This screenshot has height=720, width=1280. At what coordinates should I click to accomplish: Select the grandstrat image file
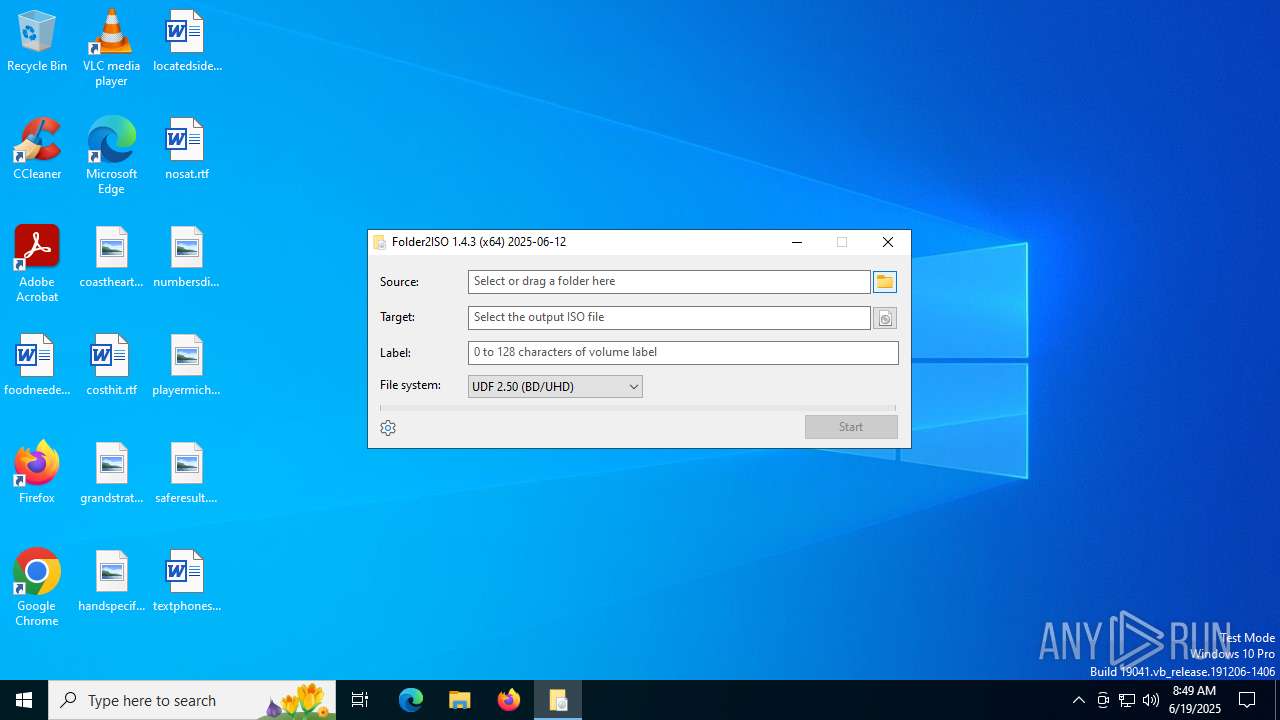coord(111,474)
